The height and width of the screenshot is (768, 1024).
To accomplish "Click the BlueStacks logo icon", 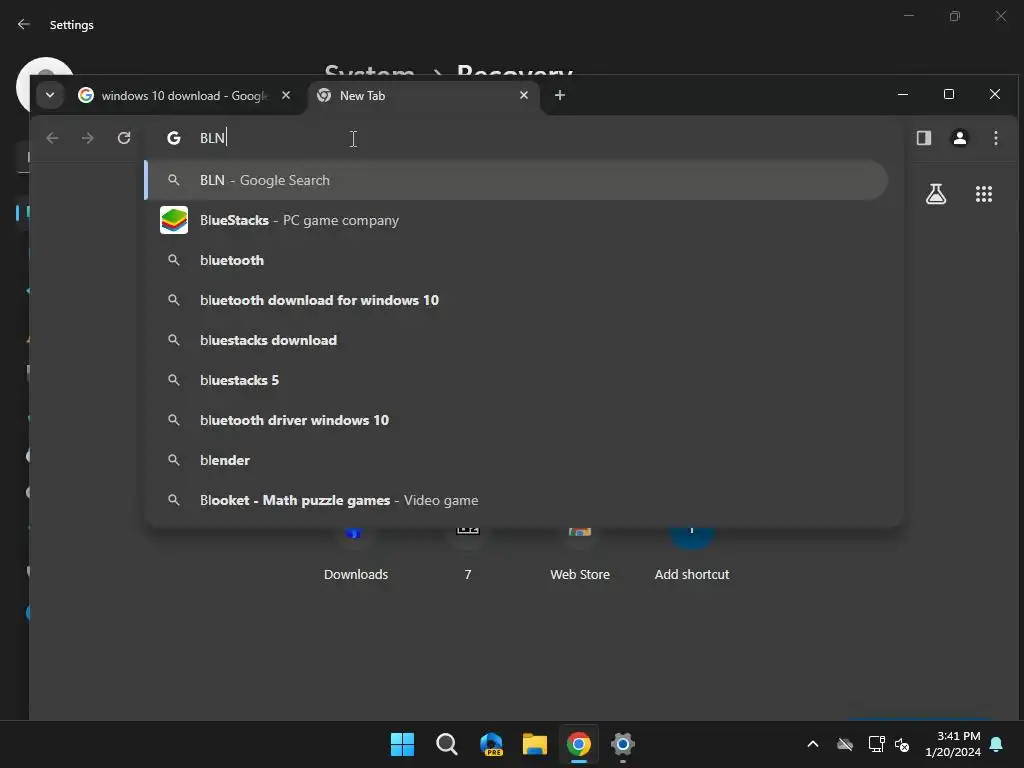I will click(174, 220).
